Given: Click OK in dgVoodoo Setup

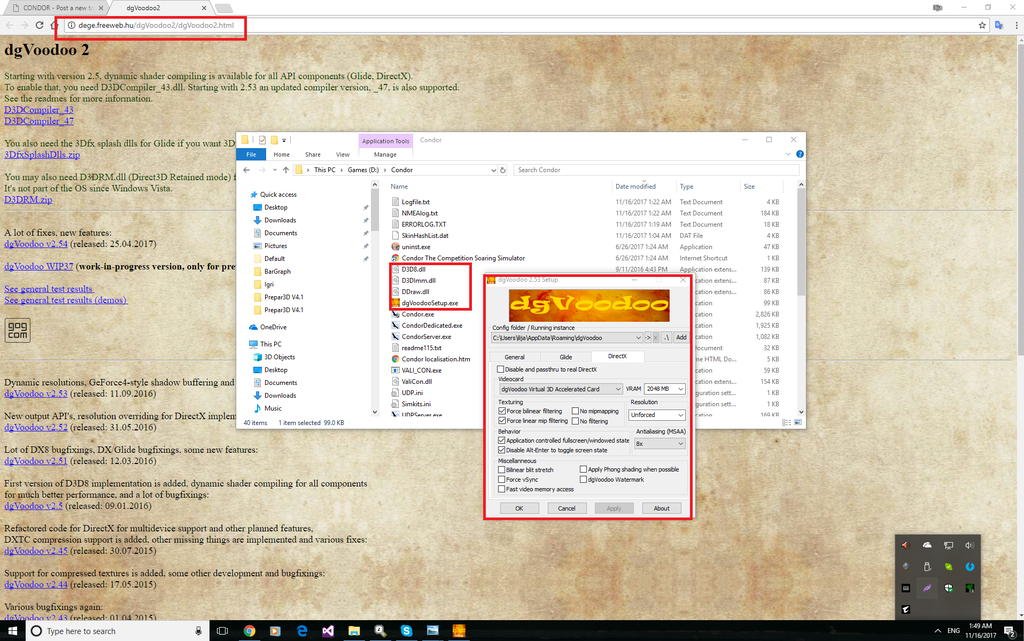Looking at the screenshot, I should click(x=519, y=508).
